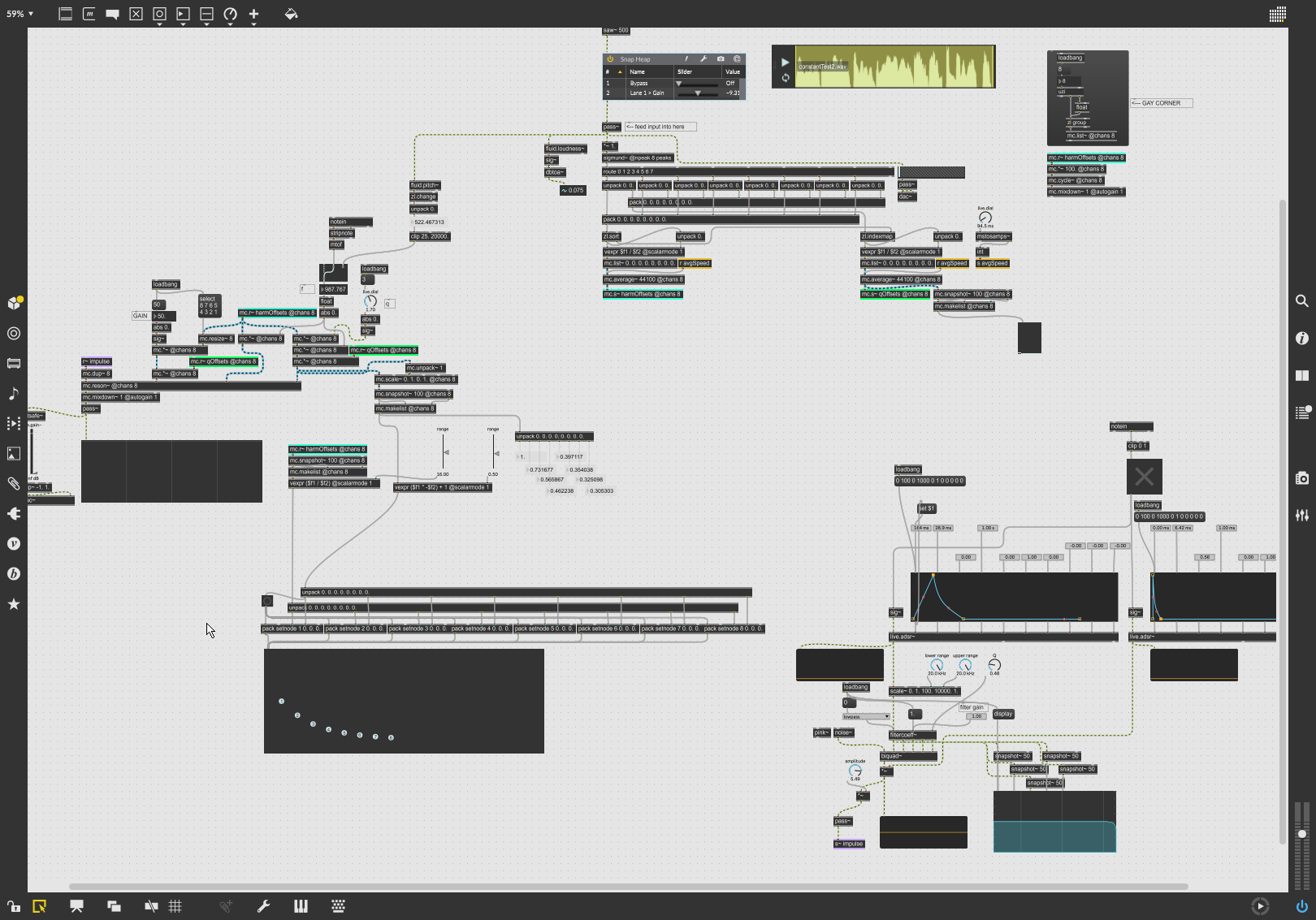Toggle the audio power button bottom right
The height and width of the screenshot is (920, 1316).
tap(1301, 906)
